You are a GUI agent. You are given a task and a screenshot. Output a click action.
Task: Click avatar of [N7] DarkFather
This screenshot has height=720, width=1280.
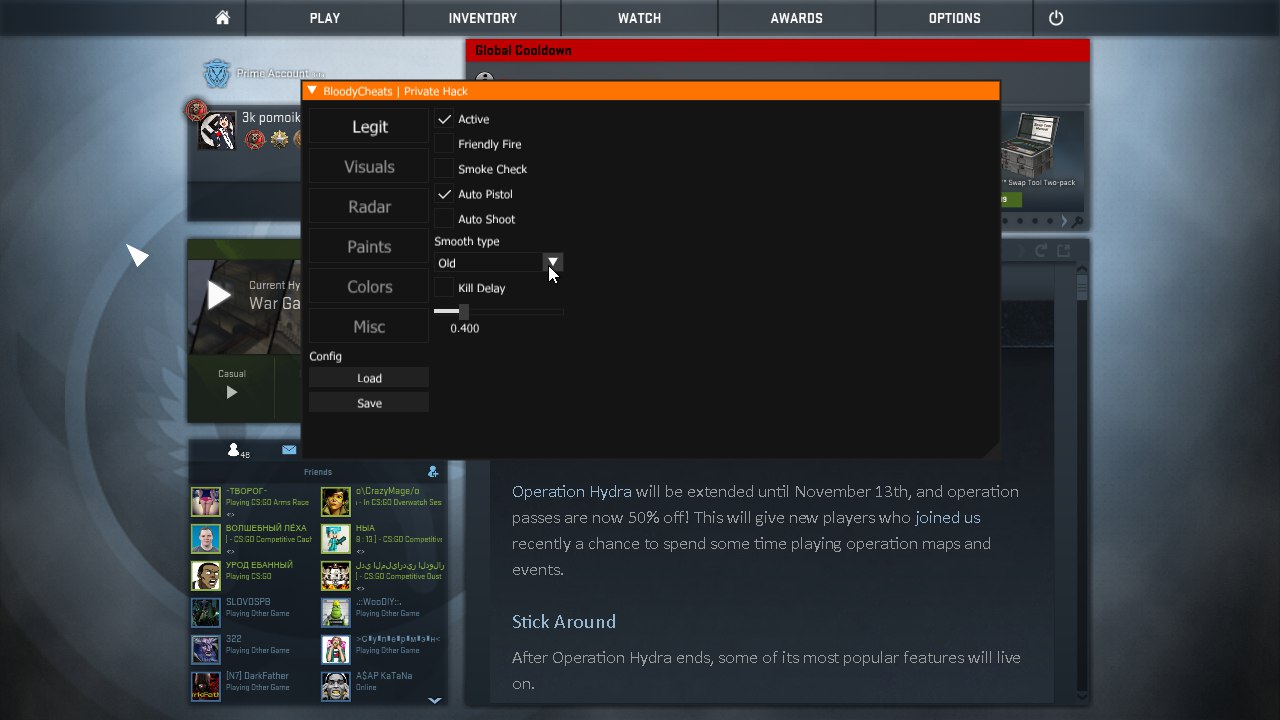(205, 687)
